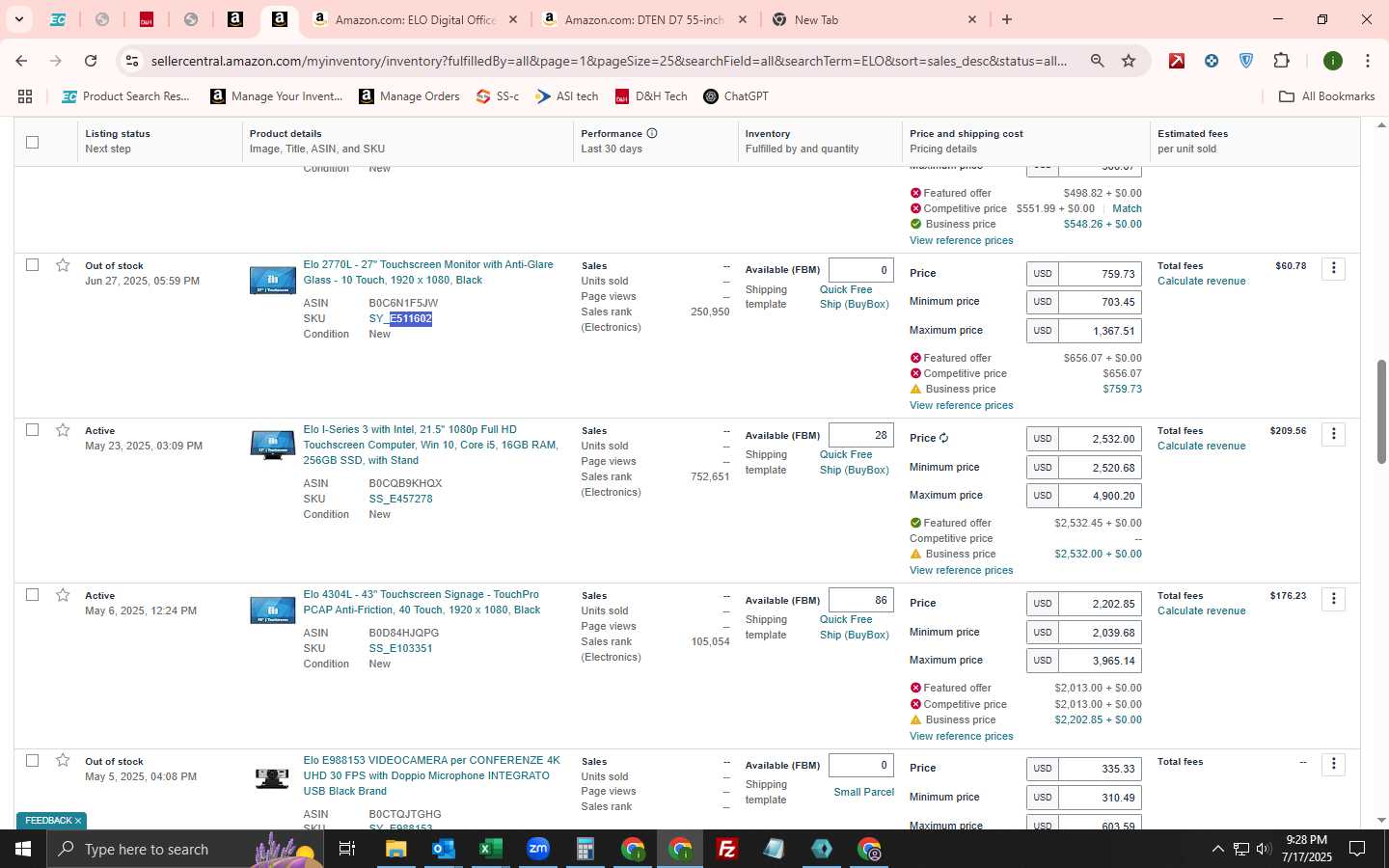
Task: Open All Bookmarks folder
Action: point(1326,96)
